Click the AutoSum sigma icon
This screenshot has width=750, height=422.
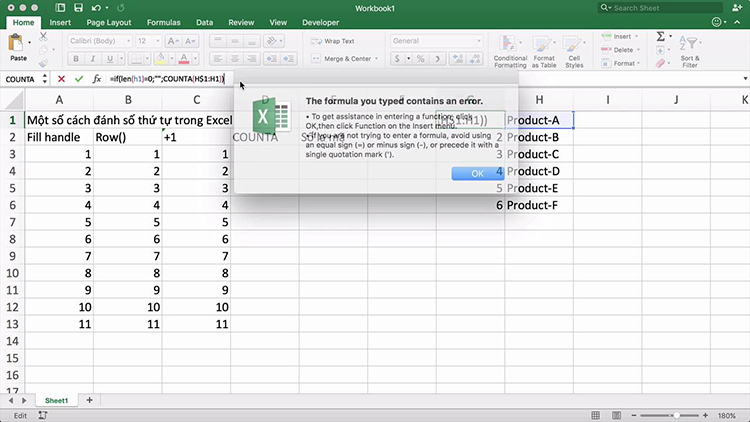(661, 36)
